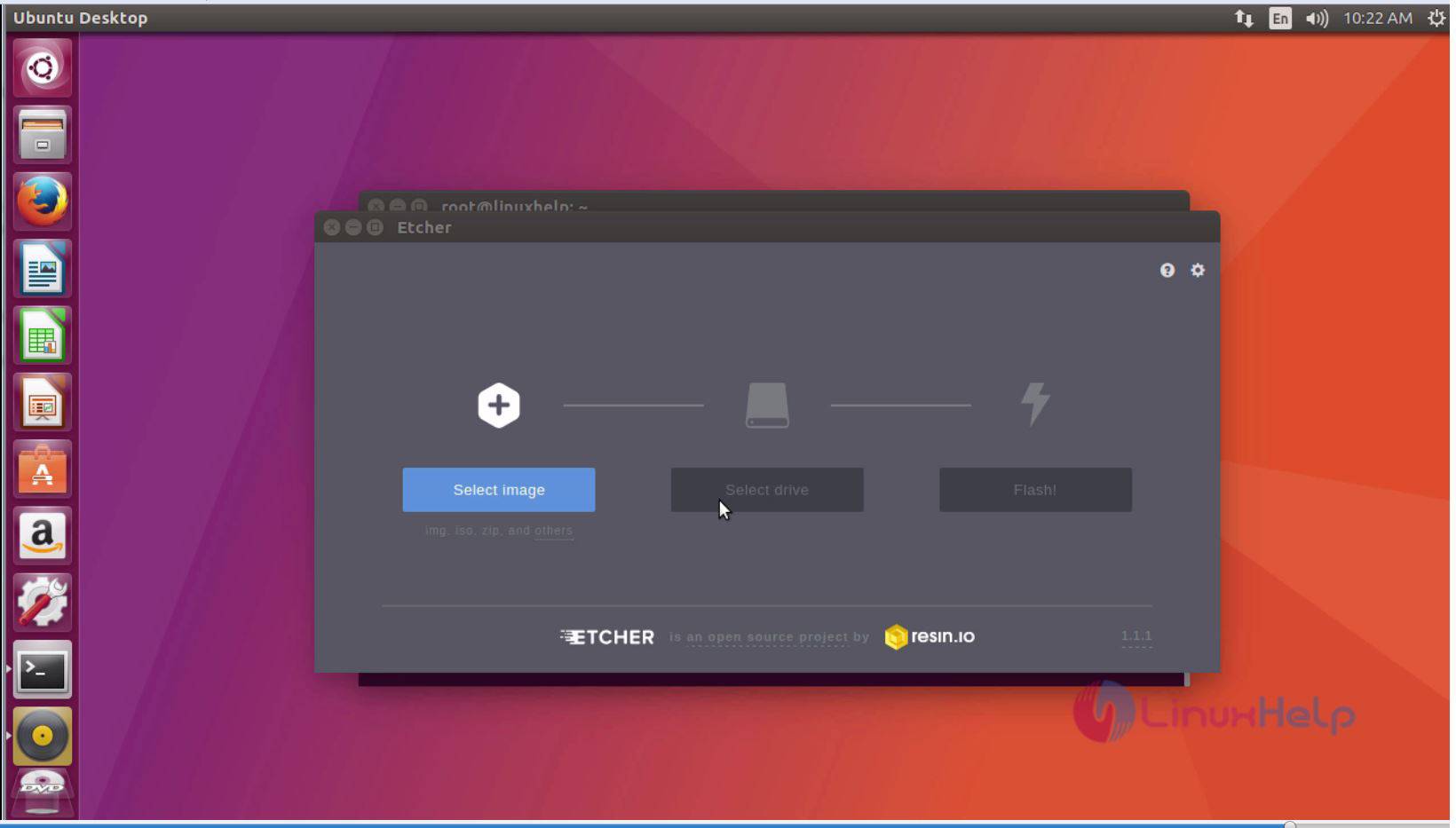This screenshot has height=828, width=1456.
Task: Switch to Terminal from launcher
Action: click(42, 669)
